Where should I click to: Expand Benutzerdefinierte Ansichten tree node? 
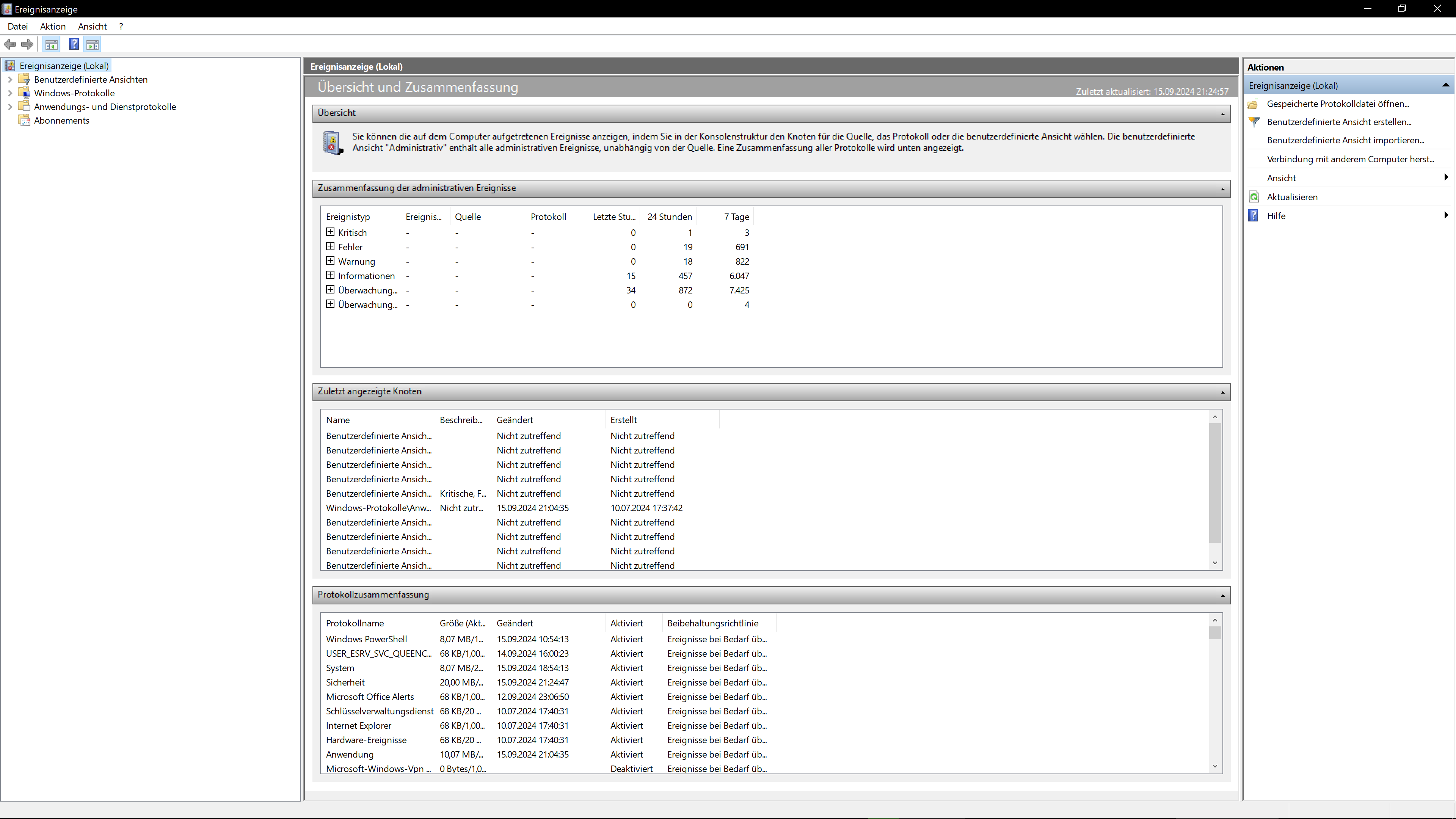[x=9, y=80]
